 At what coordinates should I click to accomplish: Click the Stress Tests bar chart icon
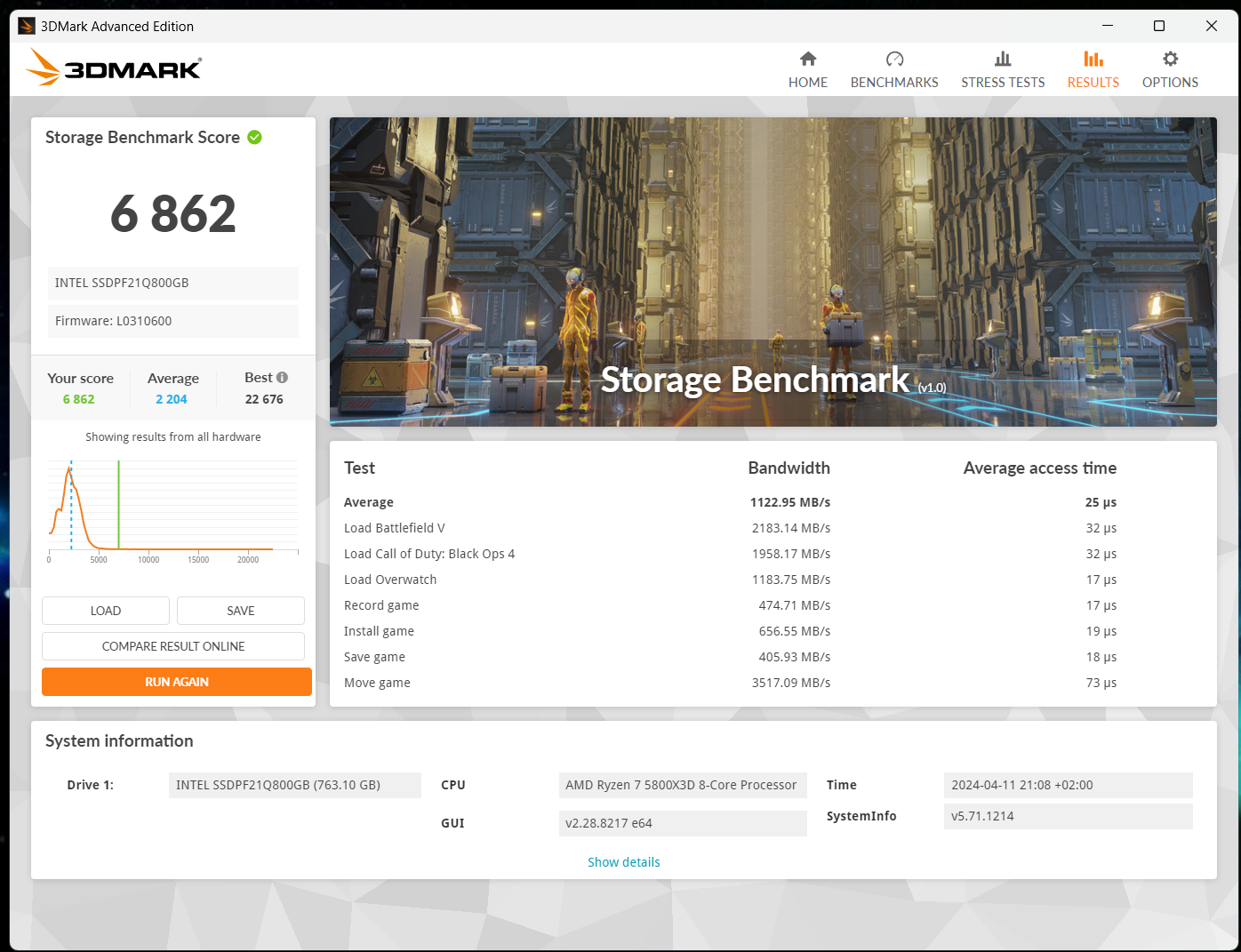tap(1003, 59)
